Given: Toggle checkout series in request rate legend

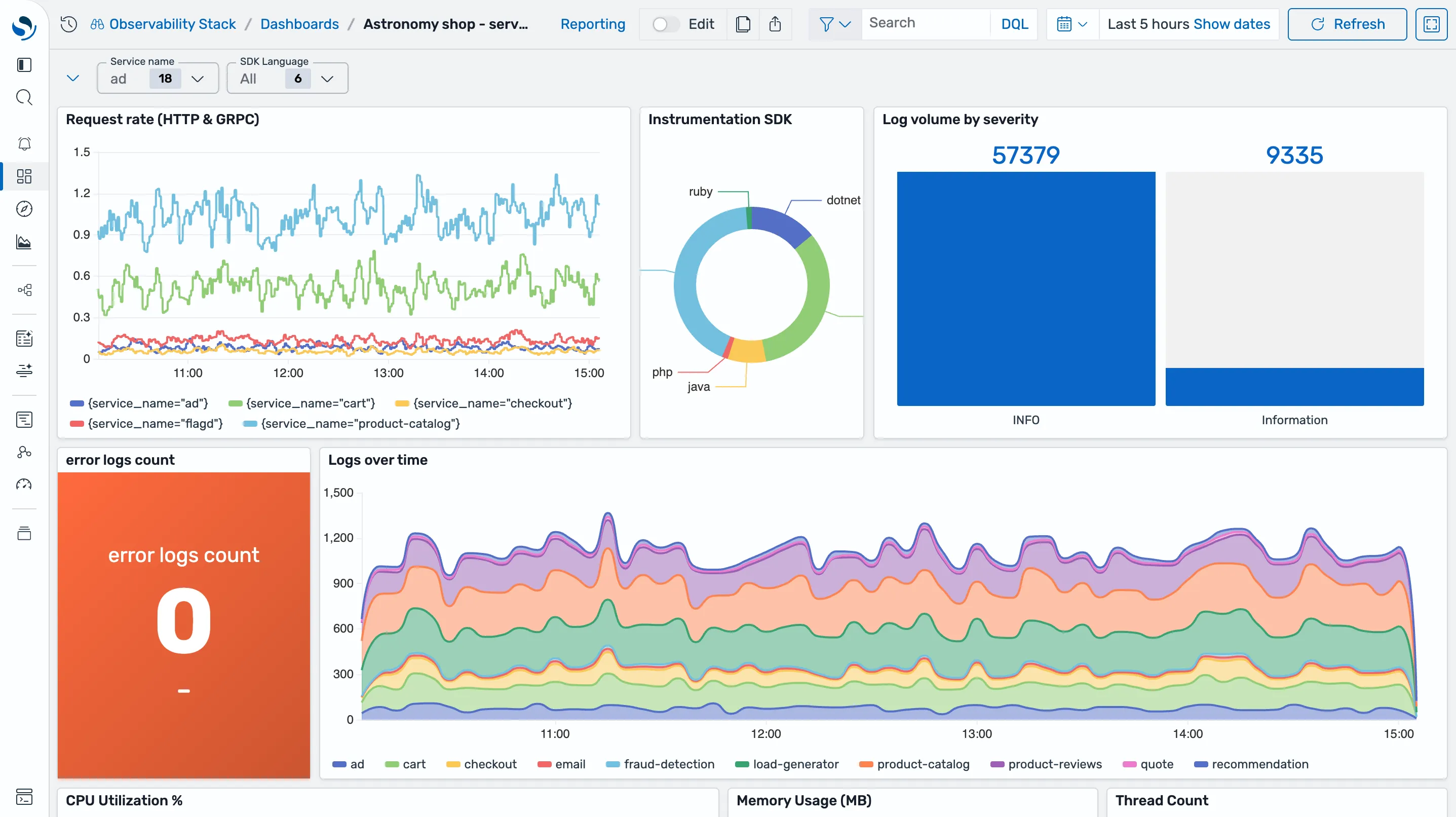Looking at the screenshot, I should 484,403.
